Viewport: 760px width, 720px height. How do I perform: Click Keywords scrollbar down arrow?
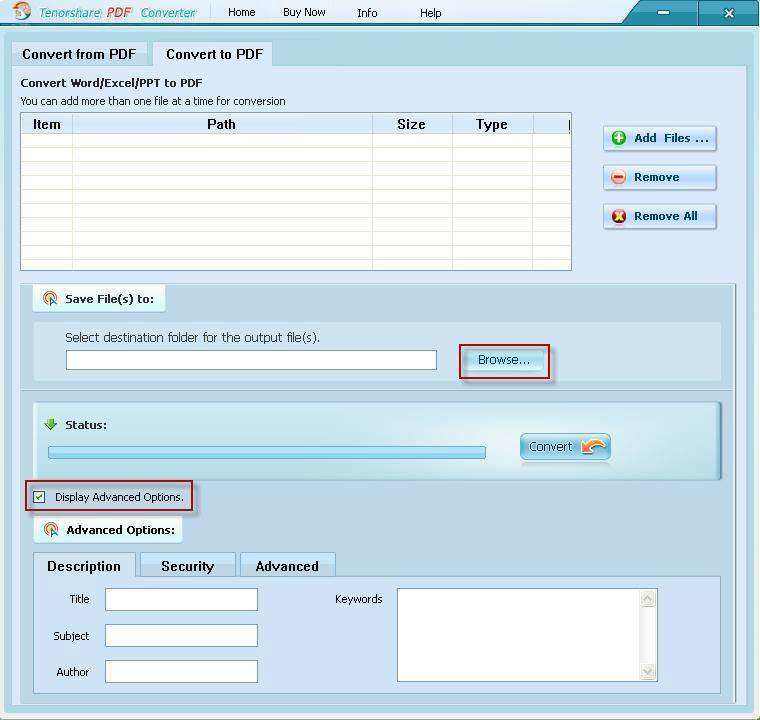click(648, 671)
